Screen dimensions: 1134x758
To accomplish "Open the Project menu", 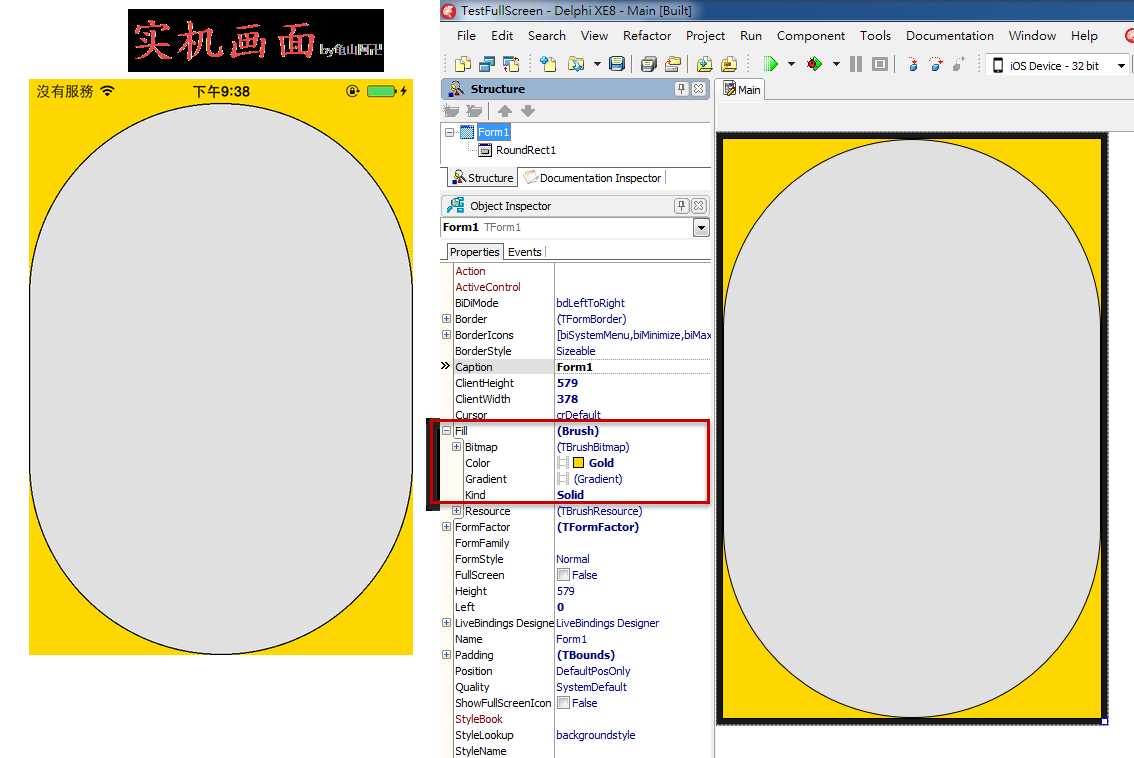I will 705,35.
